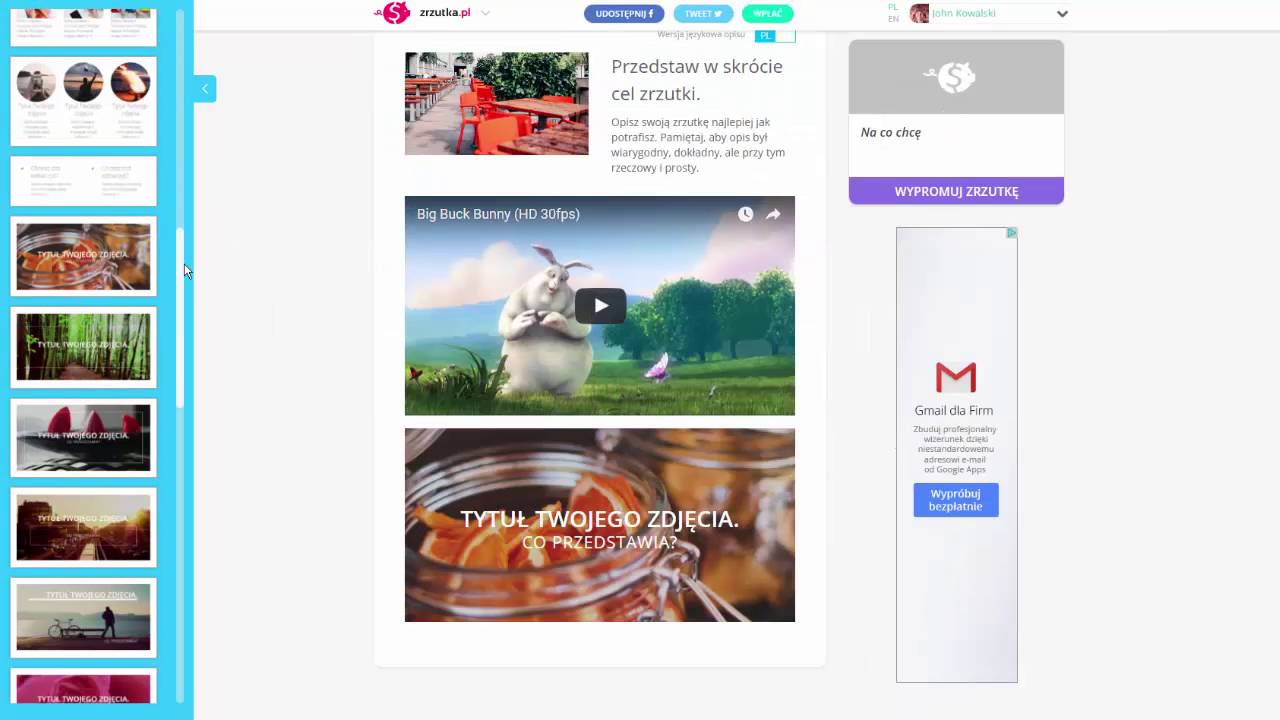This screenshot has height=720, width=1280.
Task: Switch site language to PL
Action: (893, 7)
